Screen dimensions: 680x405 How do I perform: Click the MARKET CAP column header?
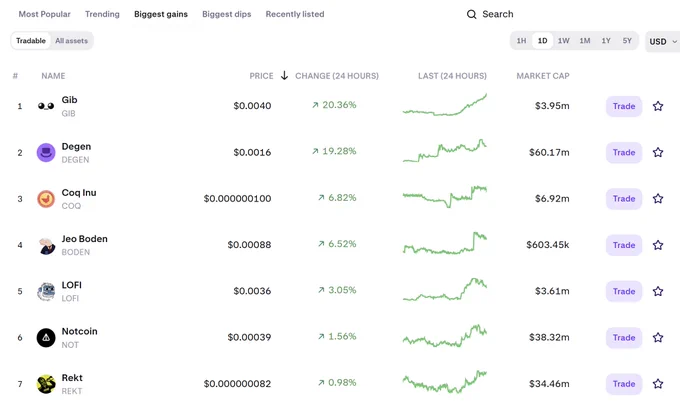[x=543, y=76]
